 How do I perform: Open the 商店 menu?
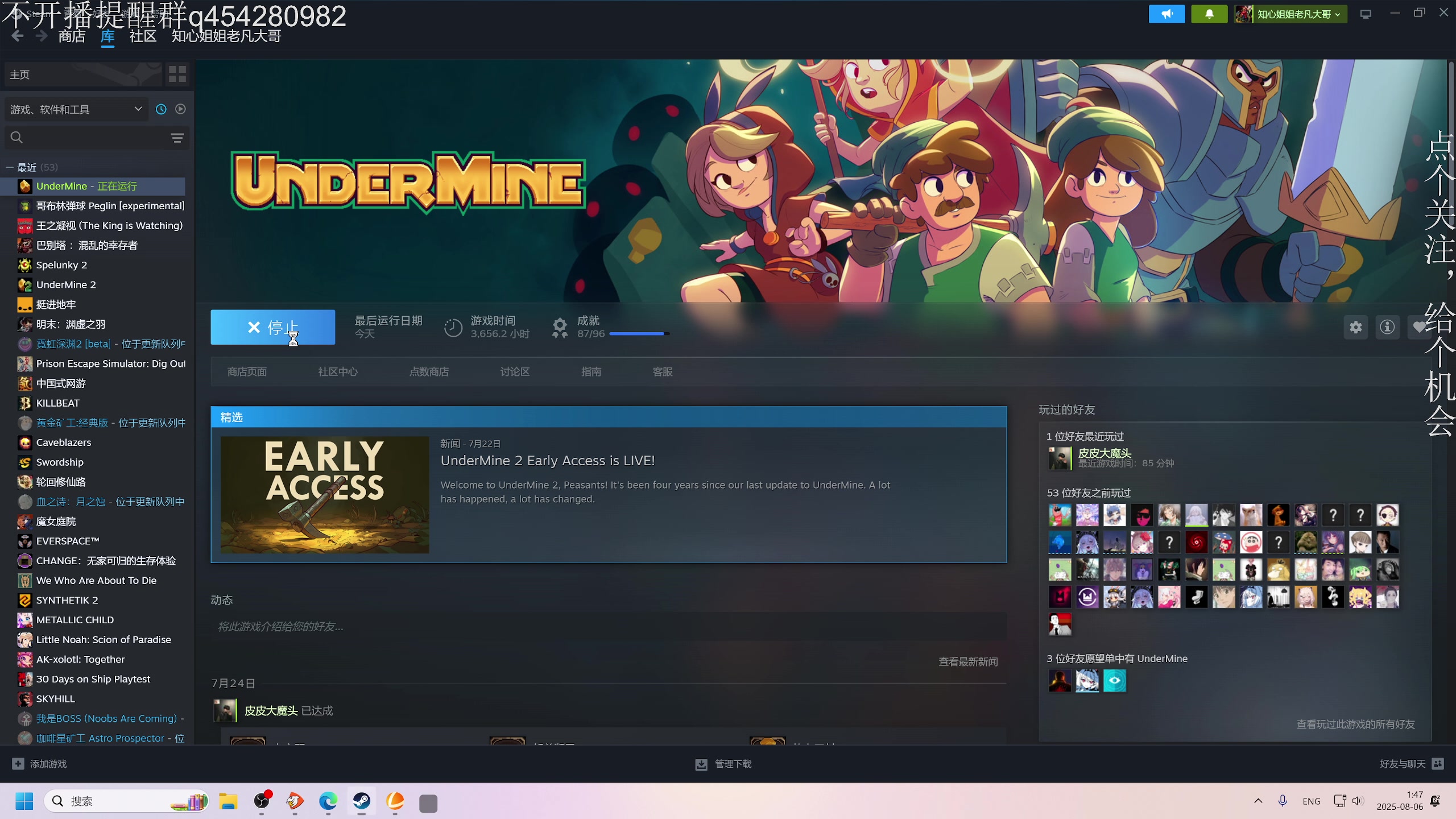pos(72,36)
